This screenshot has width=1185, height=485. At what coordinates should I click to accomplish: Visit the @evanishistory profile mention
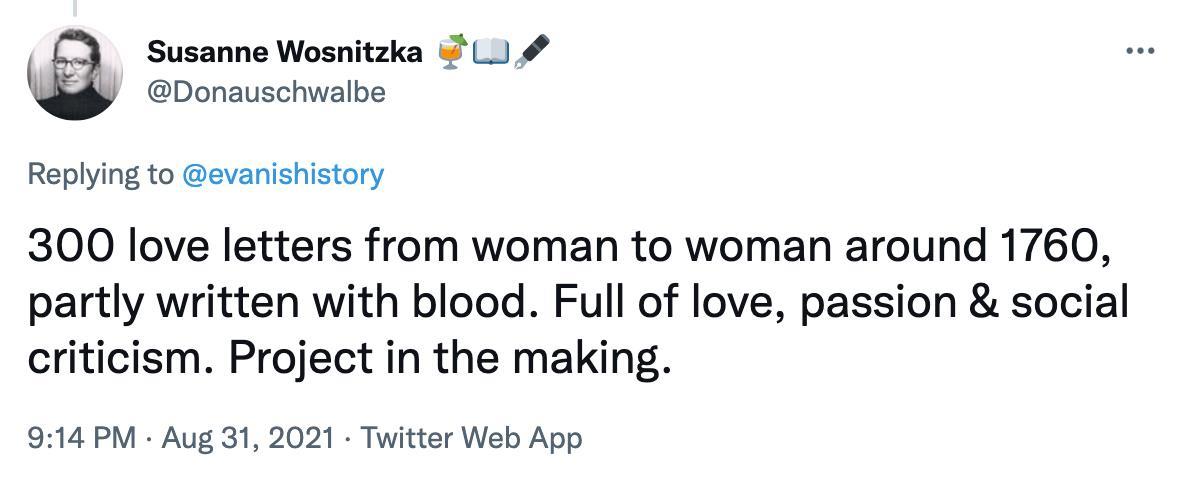pyautogui.click(x=282, y=174)
